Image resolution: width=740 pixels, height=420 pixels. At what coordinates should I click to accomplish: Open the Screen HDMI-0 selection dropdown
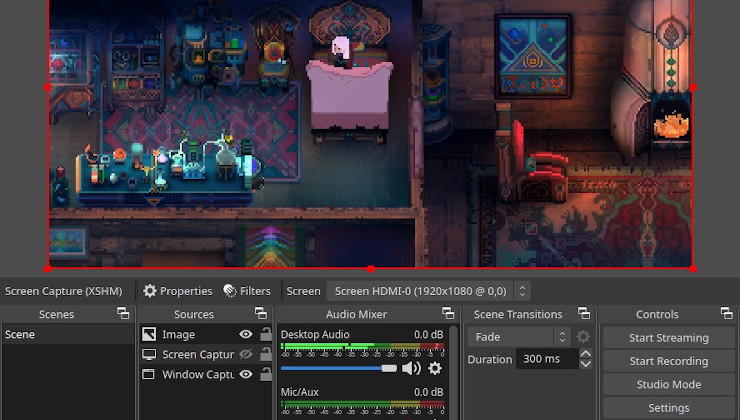[x=429, y=291]
